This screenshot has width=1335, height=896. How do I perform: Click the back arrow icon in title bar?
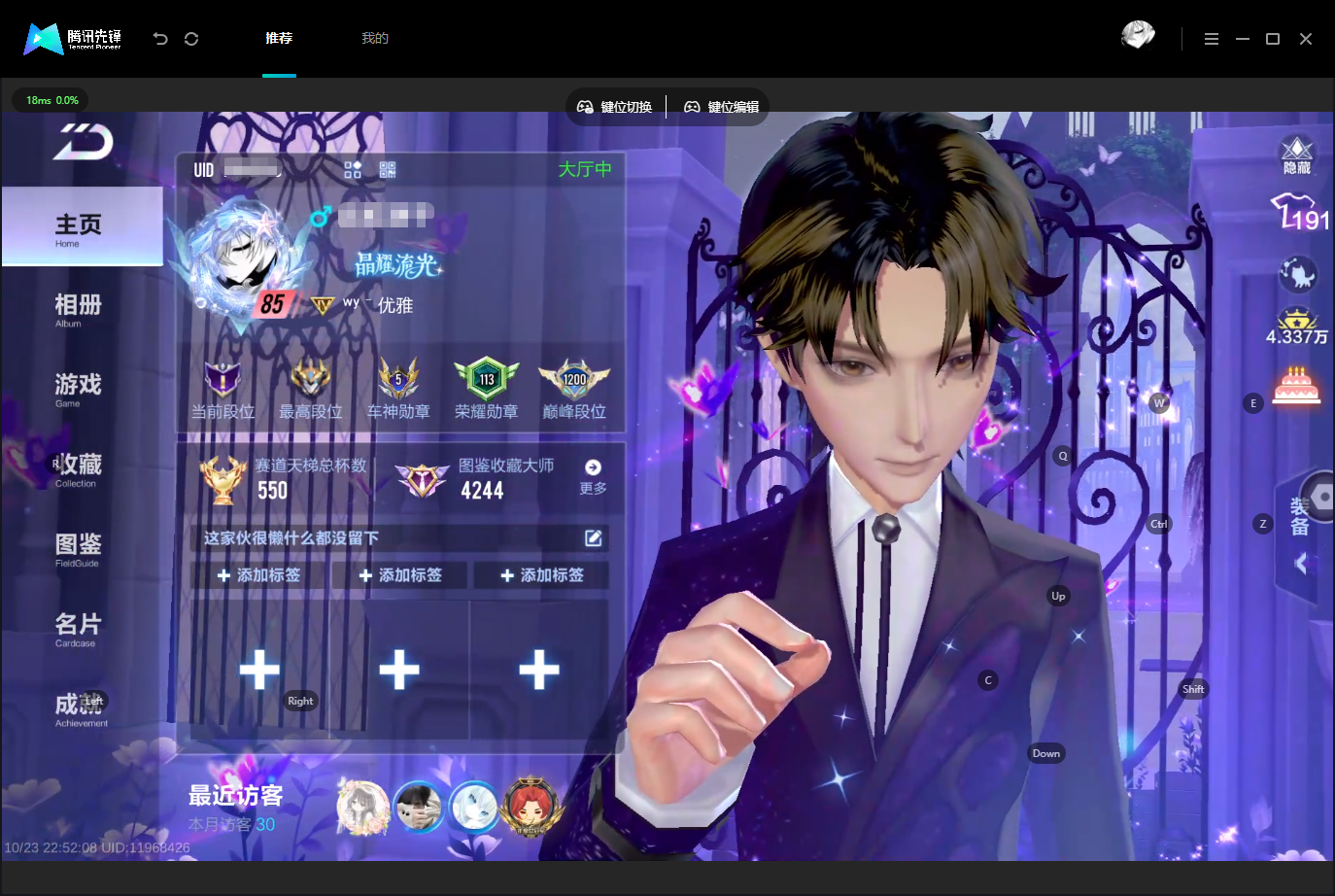(160, 39)
